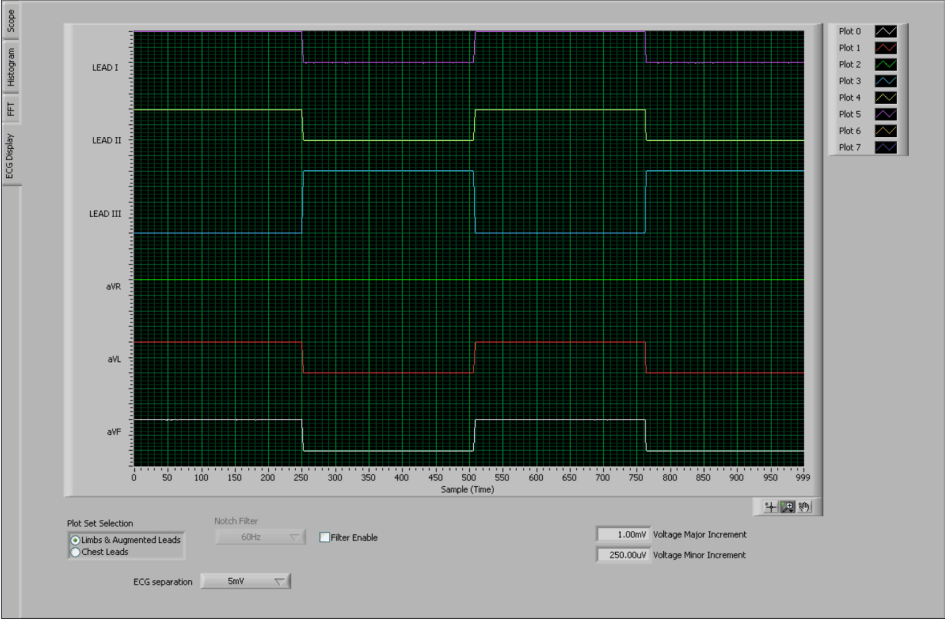
Task: Click the Plot 4 legend icon
Action: click(885, 97)
